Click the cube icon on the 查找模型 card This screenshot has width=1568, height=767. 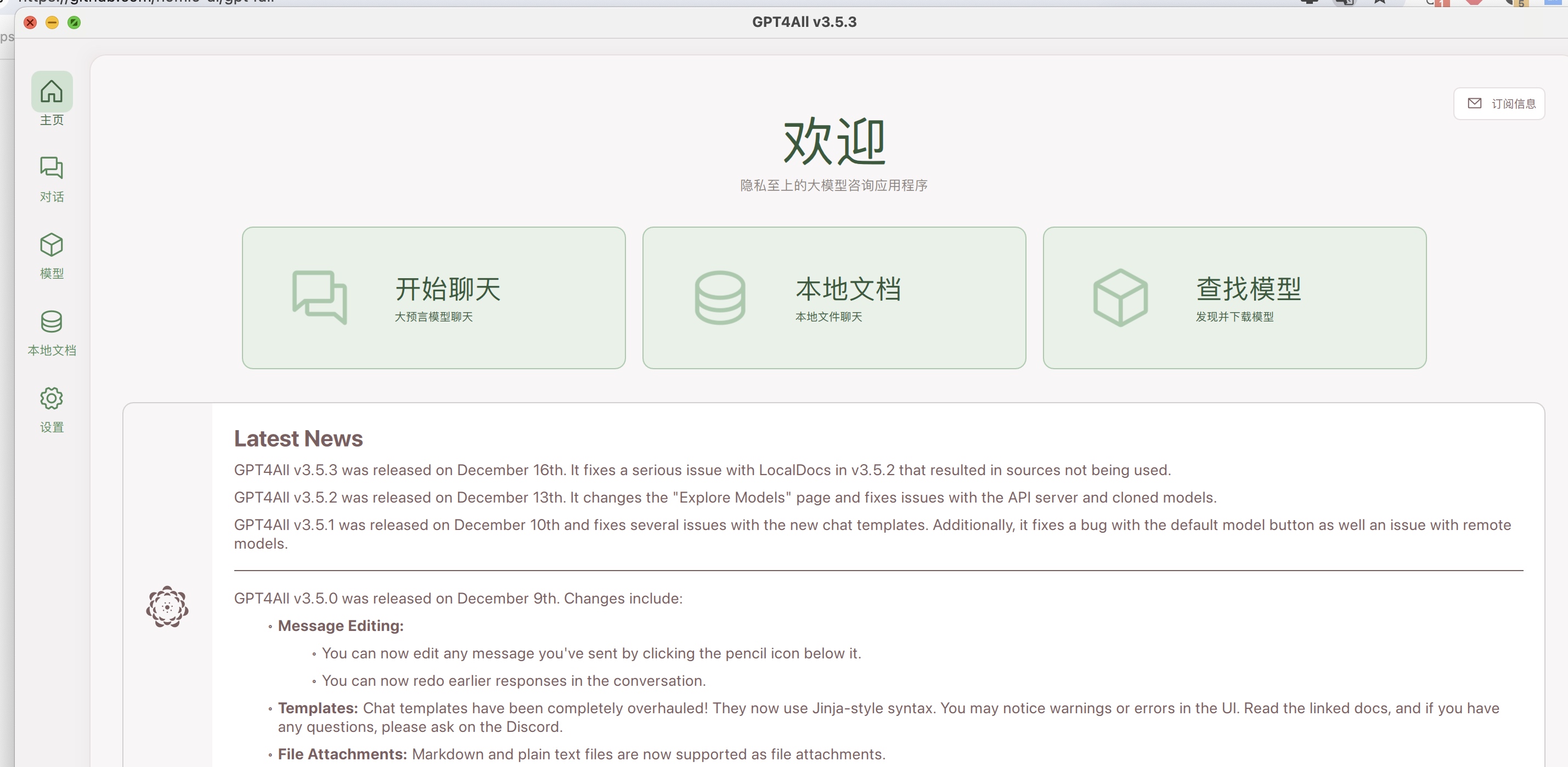pos(1120,298)
